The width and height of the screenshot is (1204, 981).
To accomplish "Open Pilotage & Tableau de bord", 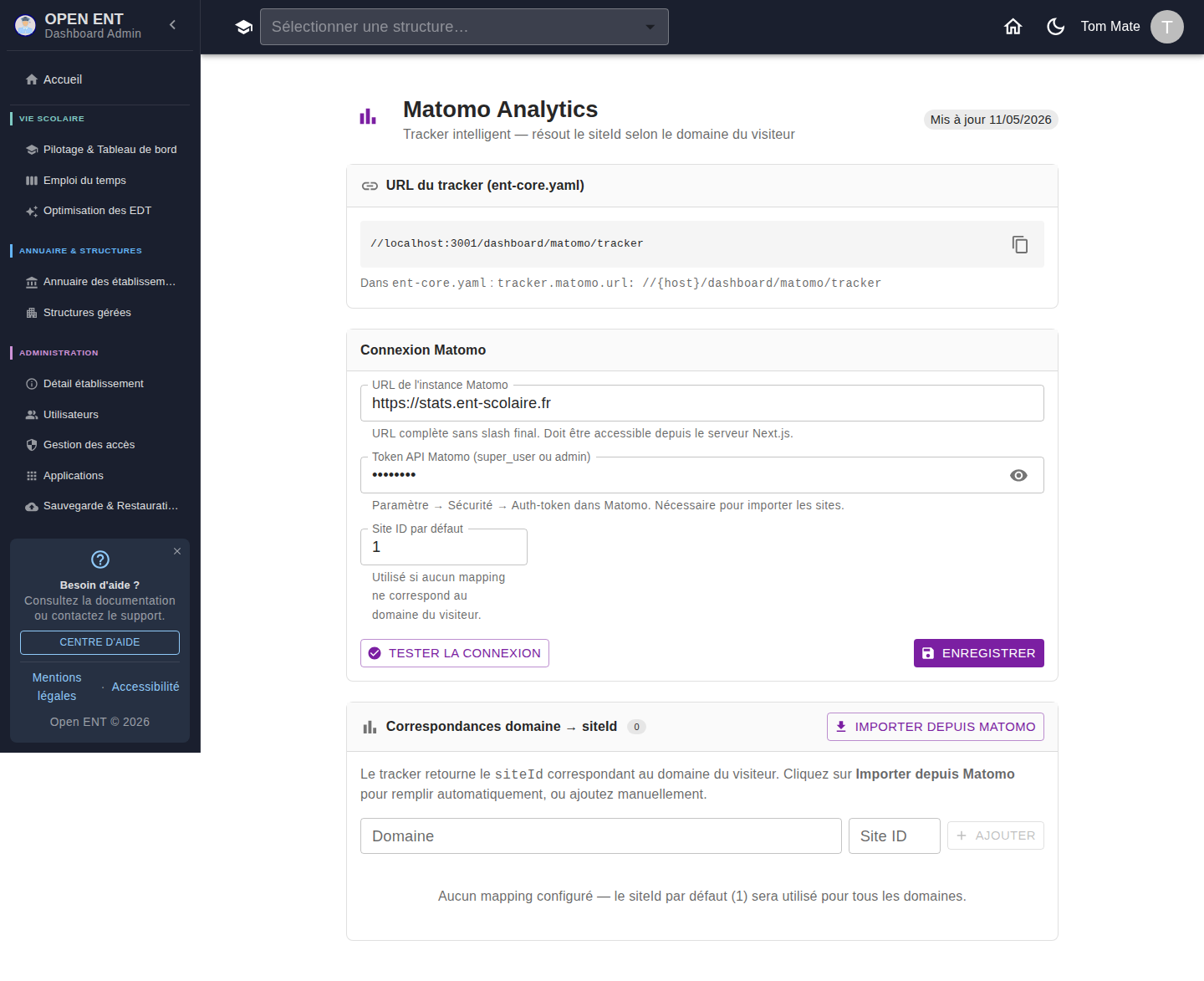I will [100, 150].
